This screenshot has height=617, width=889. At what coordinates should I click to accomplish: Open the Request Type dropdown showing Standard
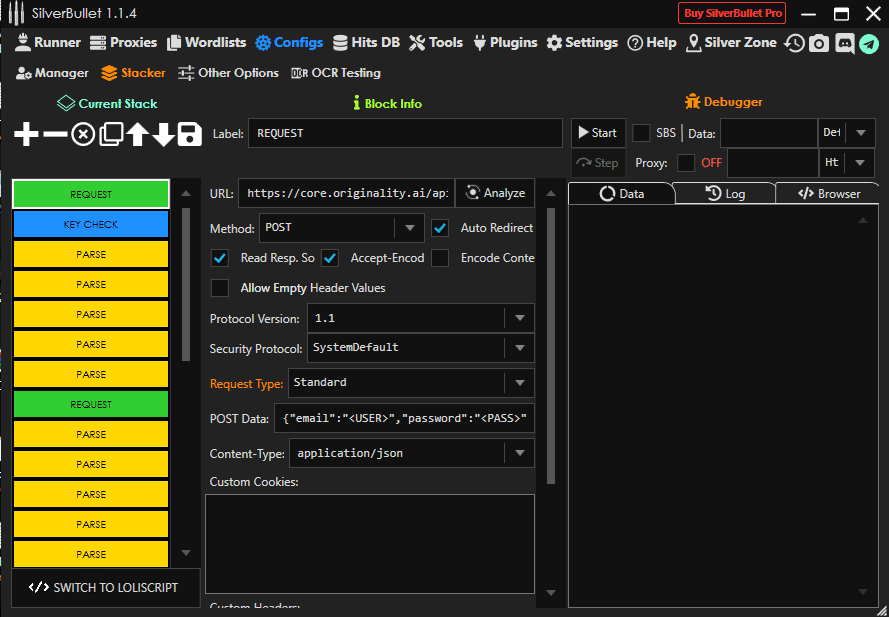pyautogui.click(x=411, y=383)
